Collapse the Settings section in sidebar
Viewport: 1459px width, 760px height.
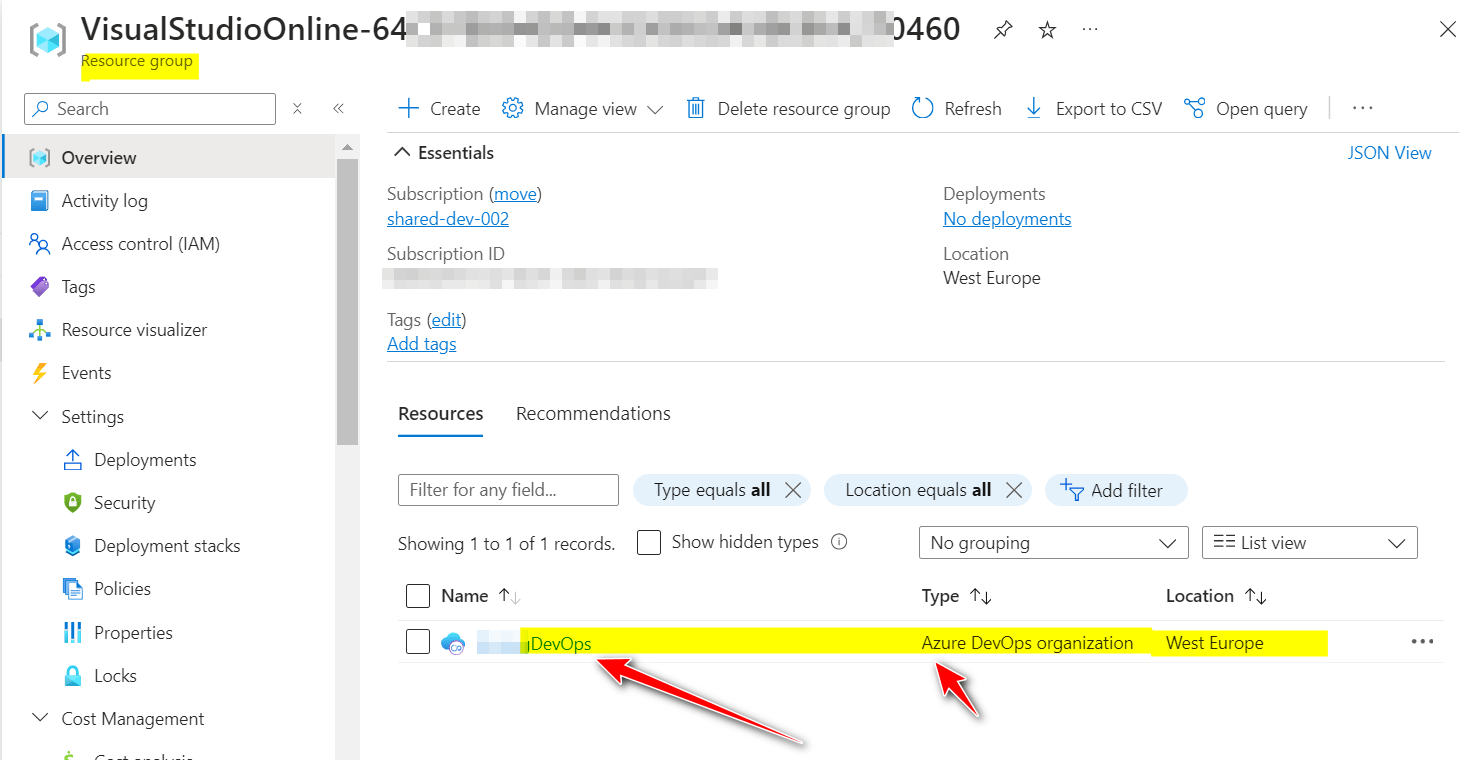click(x=40, y=416)
